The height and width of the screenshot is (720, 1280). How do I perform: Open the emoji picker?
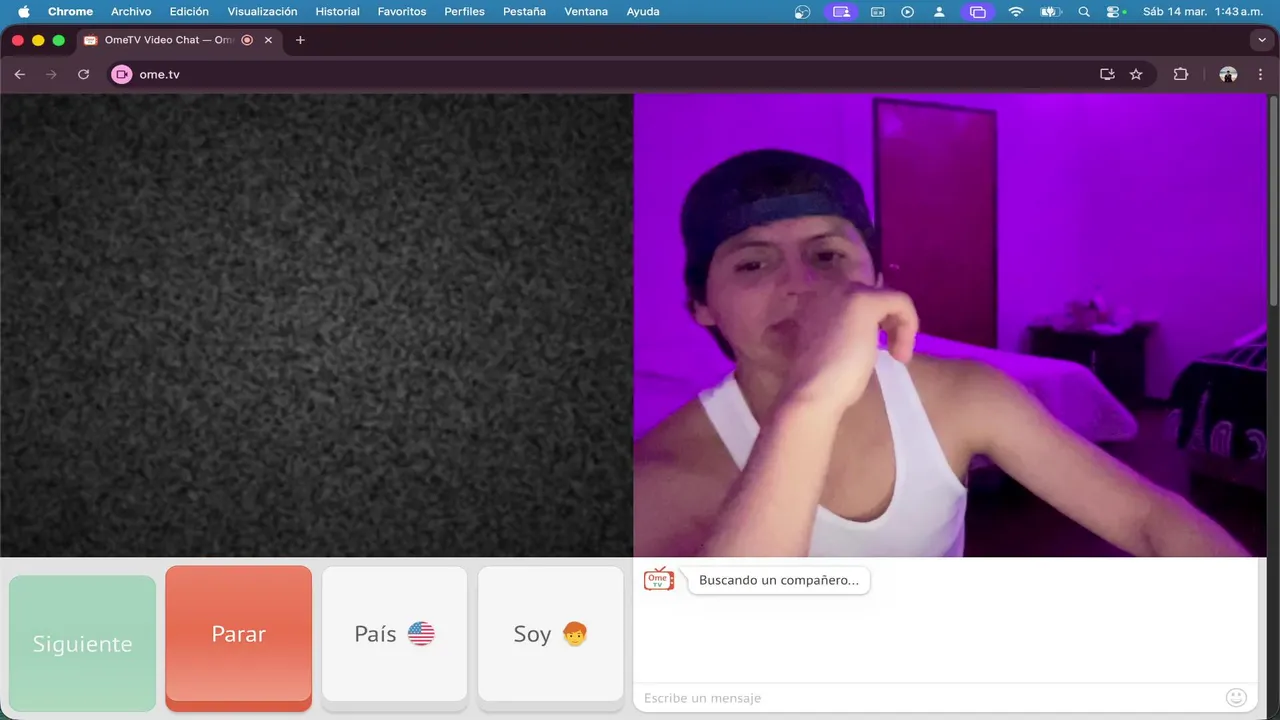coord(1236,697)
